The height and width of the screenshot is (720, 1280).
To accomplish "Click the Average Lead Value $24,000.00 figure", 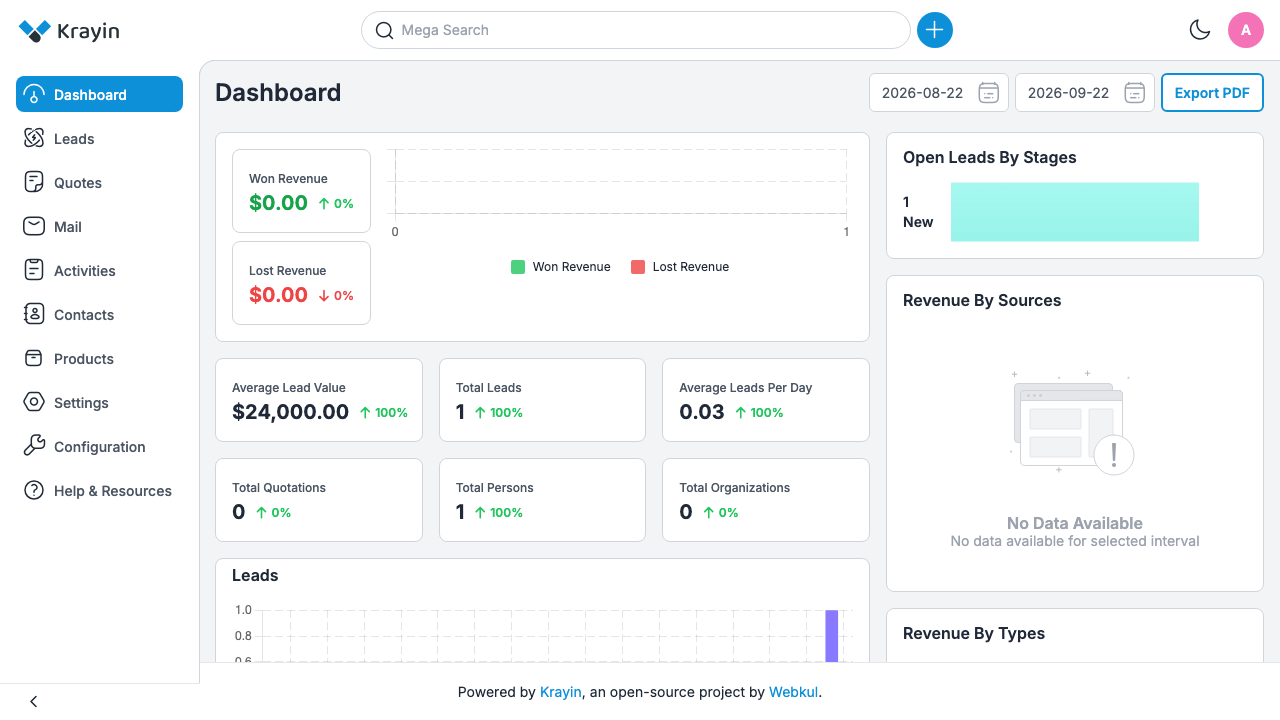I will coord(290,412).
